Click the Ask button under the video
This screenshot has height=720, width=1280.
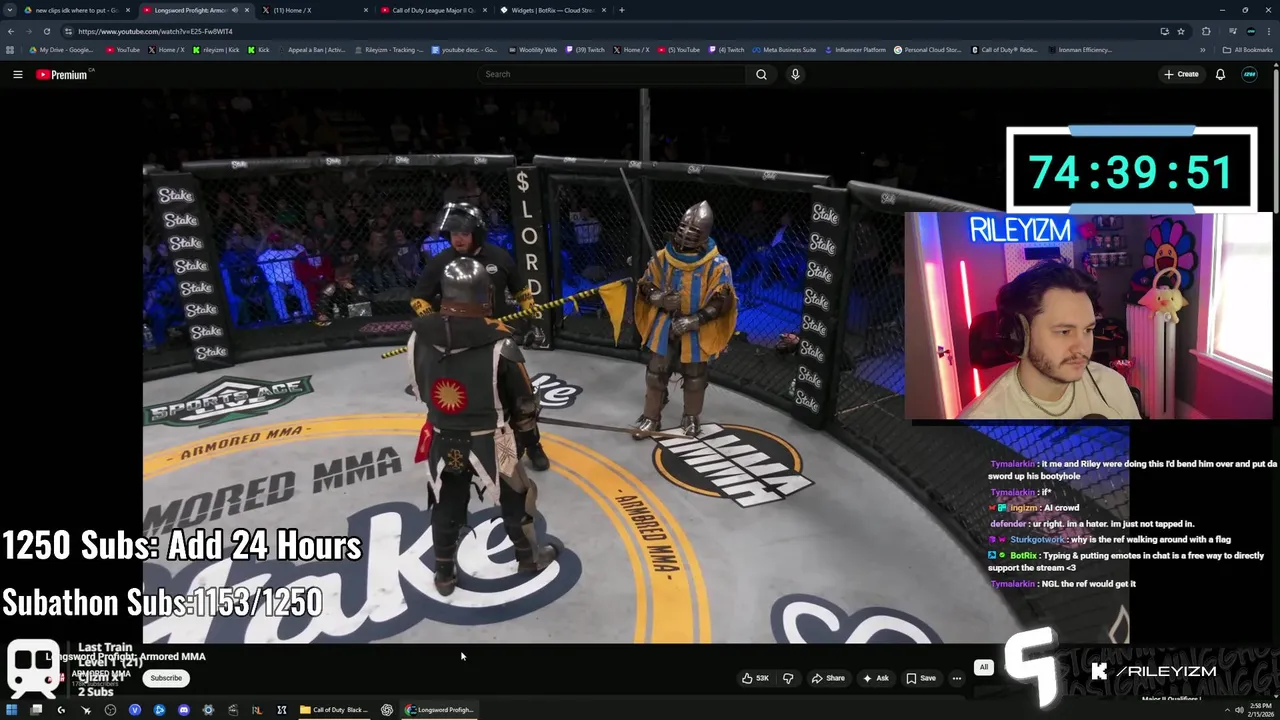(x=875, y=678)
